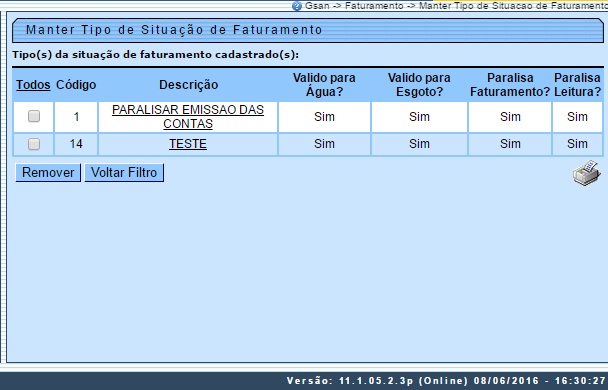Click the Paralisa Leitura? header
The image size is (608, 390).
577,85
